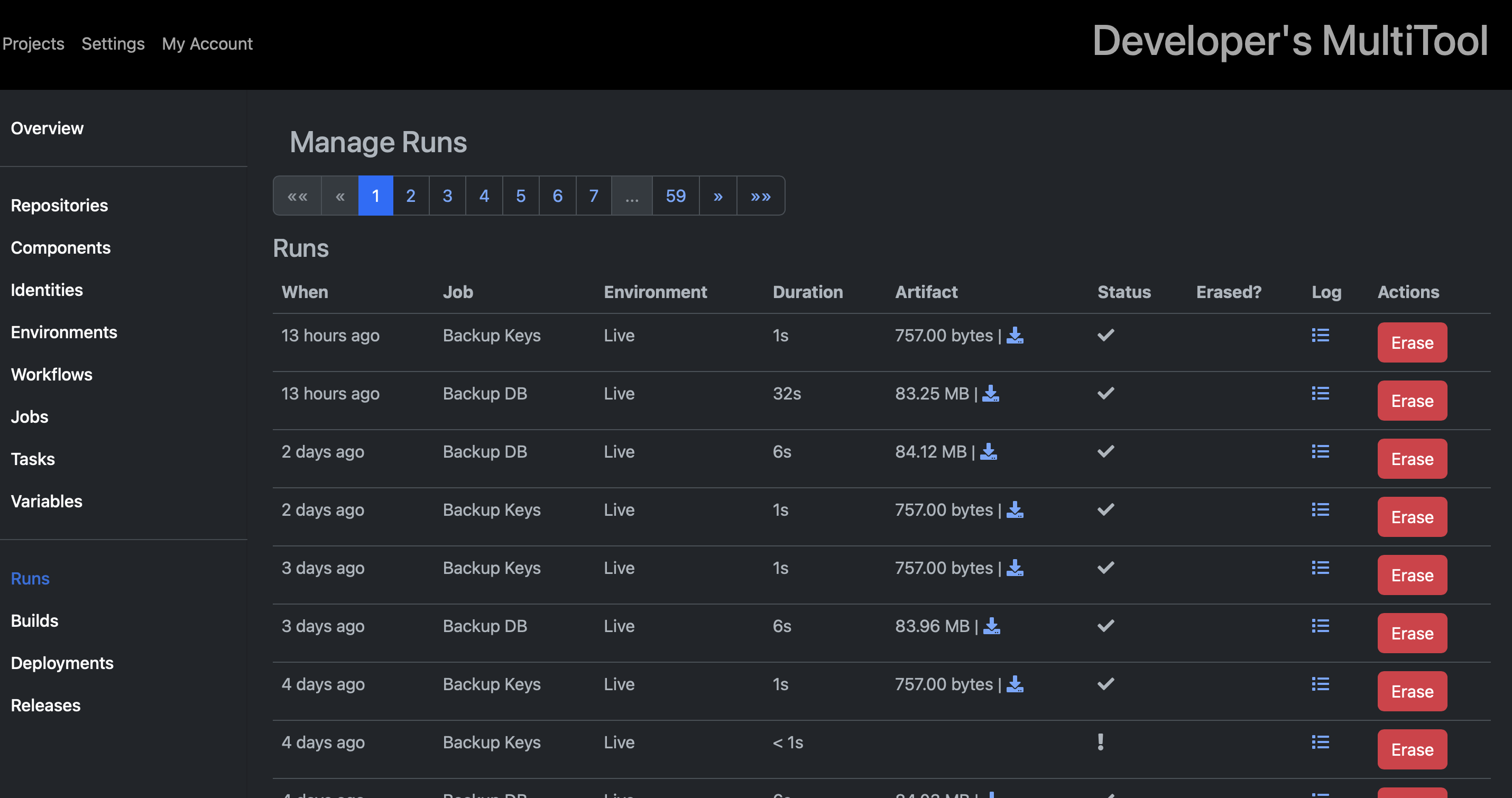Download artifact for 2 days ago Backup Keys run
This screenshot has height=798, width=1512.
(1015, 510)
